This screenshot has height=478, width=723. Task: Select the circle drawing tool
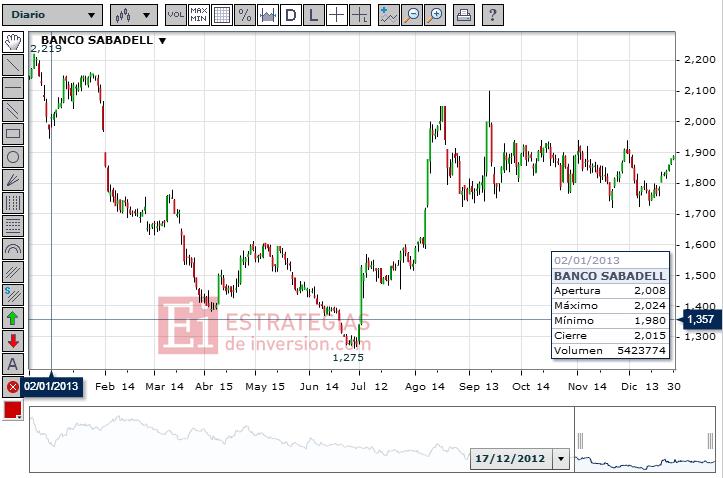(x=13, y=157)
